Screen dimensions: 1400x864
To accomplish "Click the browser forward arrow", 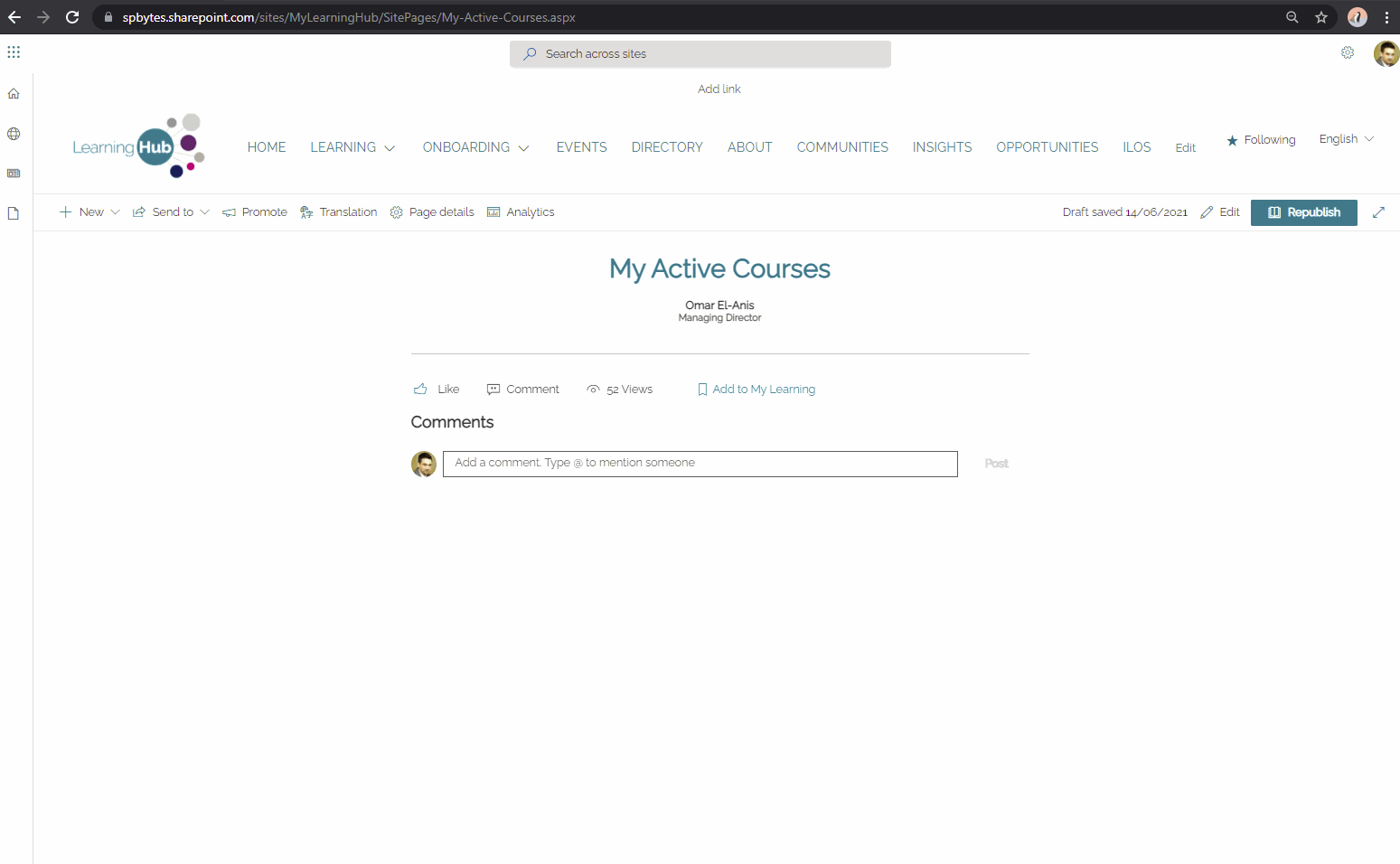I will 43,17.
